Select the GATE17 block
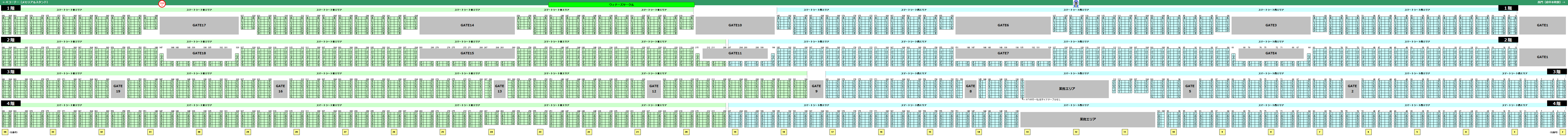 [x=199, y=25]
